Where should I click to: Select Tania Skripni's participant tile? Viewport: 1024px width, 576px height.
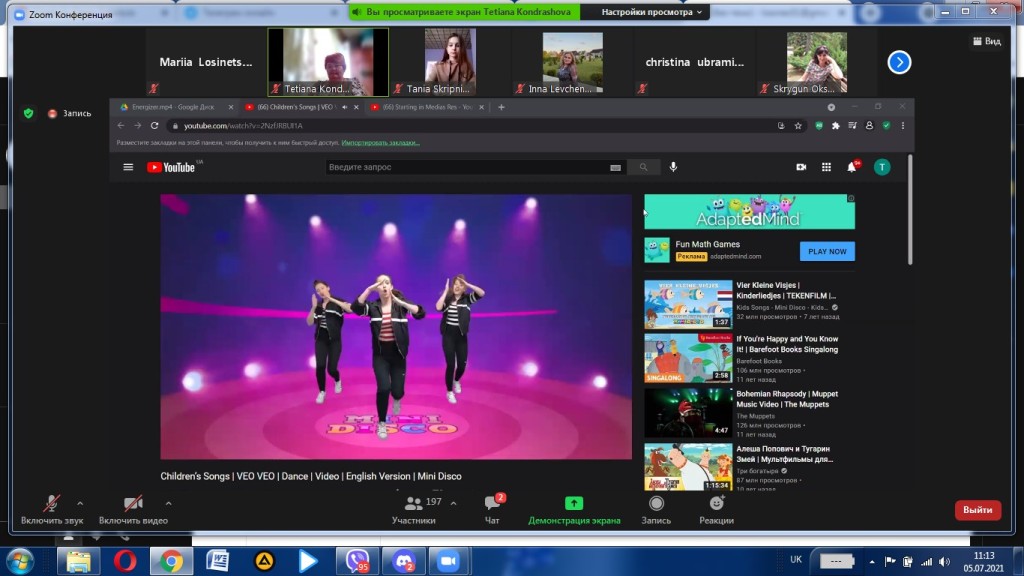(x=450, y=62)
